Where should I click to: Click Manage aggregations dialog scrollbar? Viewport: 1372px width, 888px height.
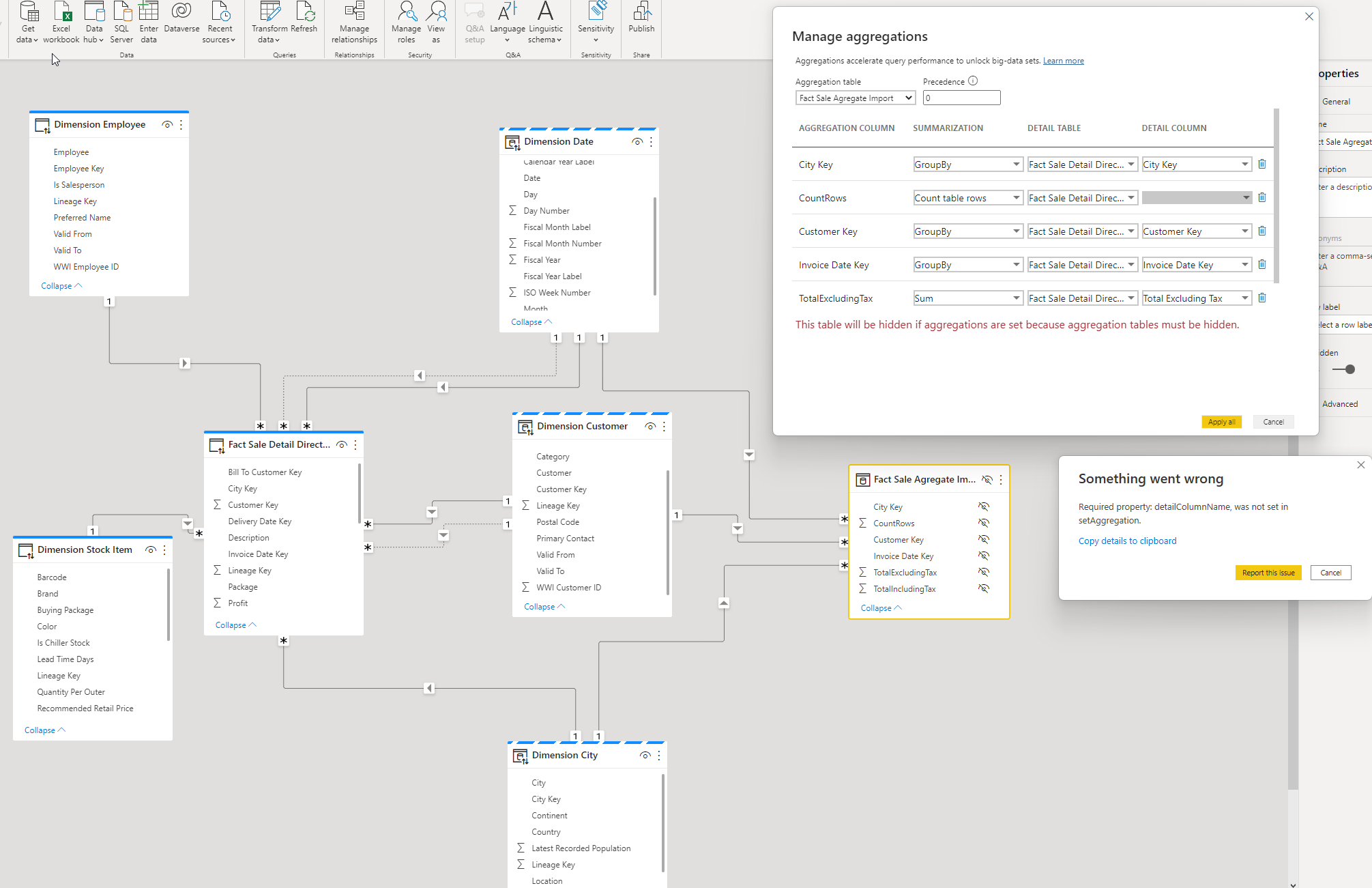1276,196
